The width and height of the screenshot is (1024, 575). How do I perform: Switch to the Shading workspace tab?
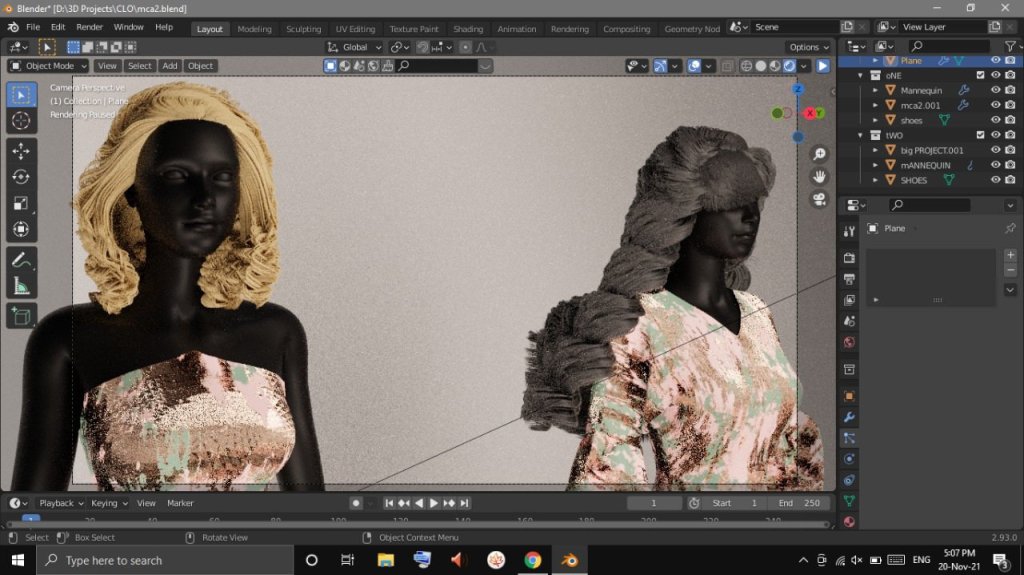click(x=467, y=29)
